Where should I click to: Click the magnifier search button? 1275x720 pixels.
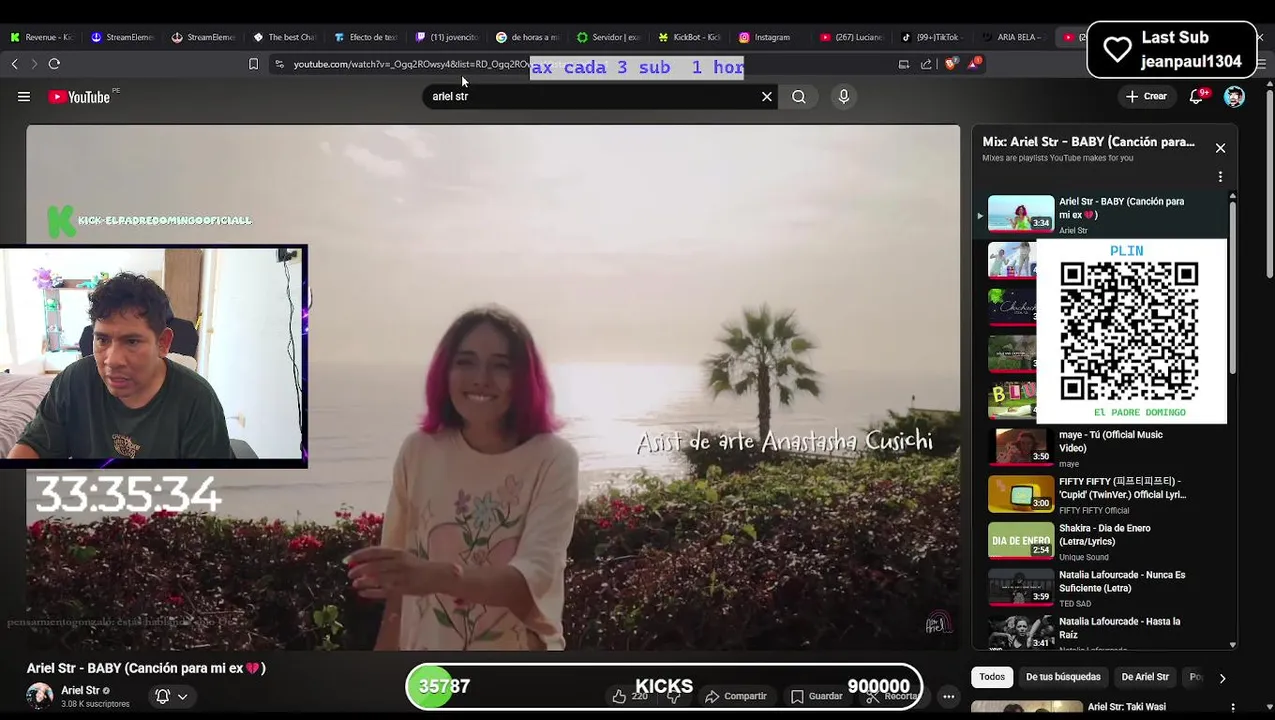pyautogui.click(x=799, y=97)
